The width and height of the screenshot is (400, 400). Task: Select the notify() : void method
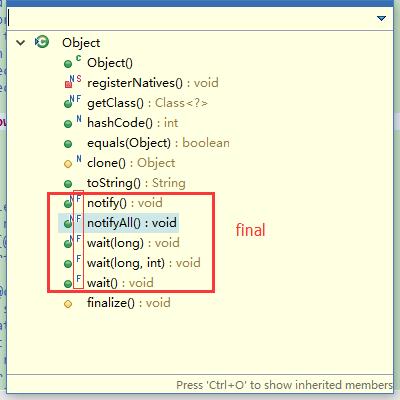[125, 203]
